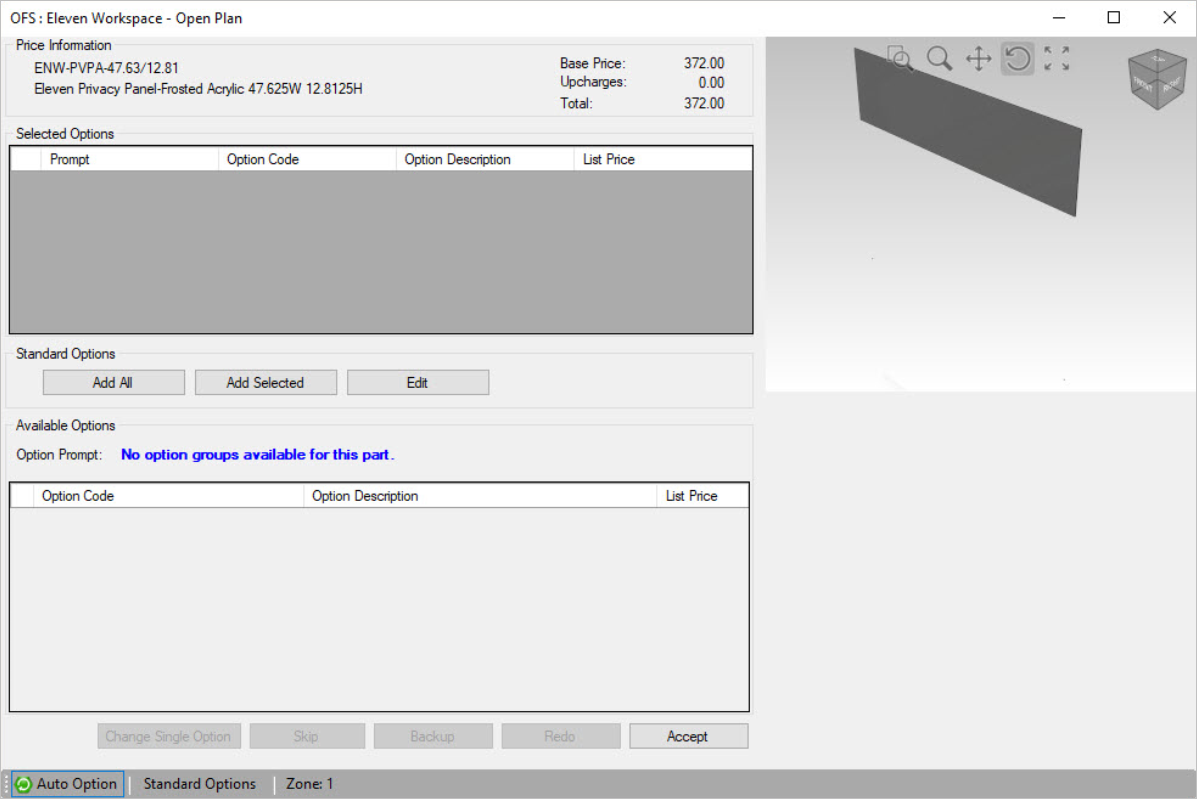Click the Accept button
The image size is (1197, 799).
[x=688, y=736]
